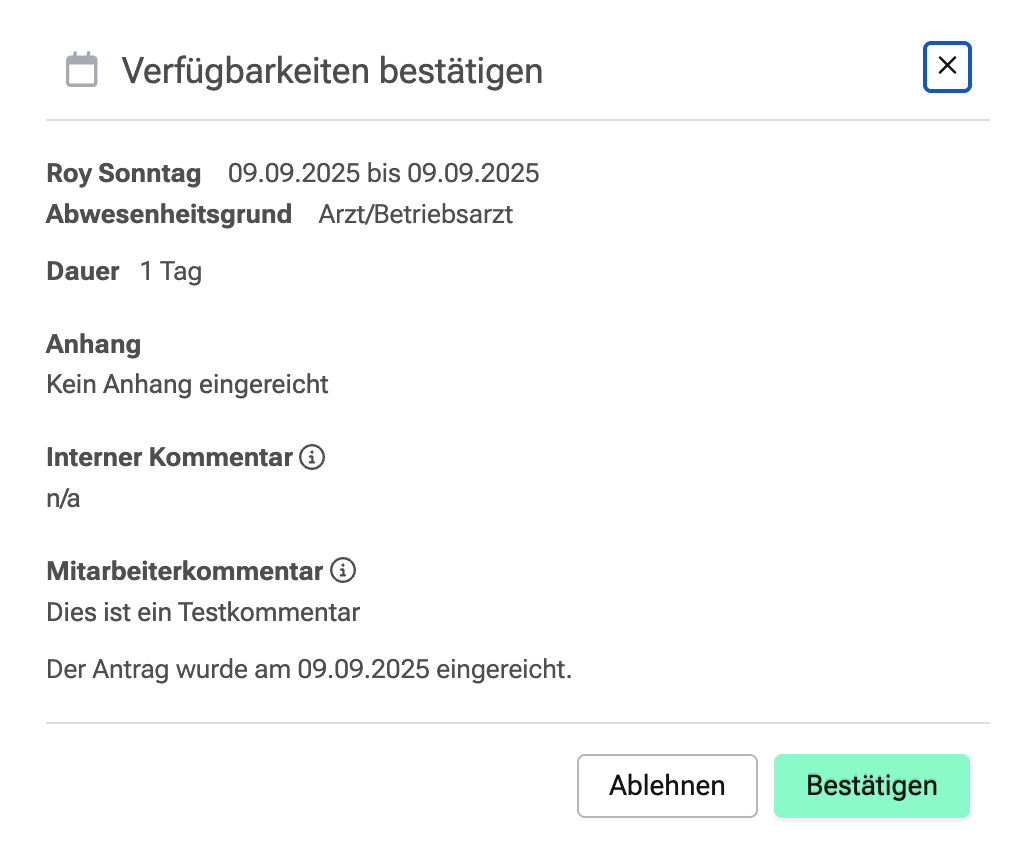
Task: Click info icon next to Interner Kommentar
Action: [313, 458]
